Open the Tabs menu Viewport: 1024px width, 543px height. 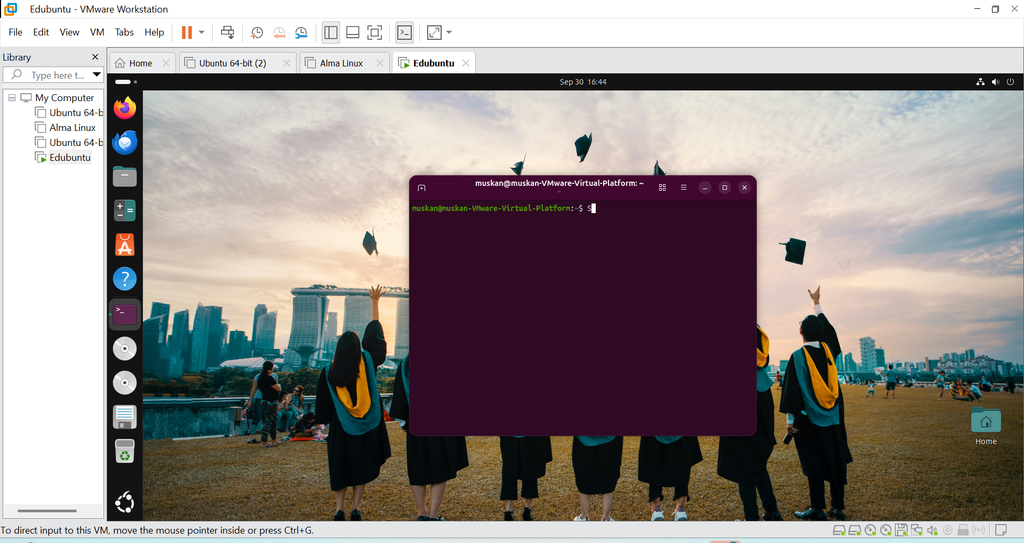pyautogui.click(x=124, y=32)
